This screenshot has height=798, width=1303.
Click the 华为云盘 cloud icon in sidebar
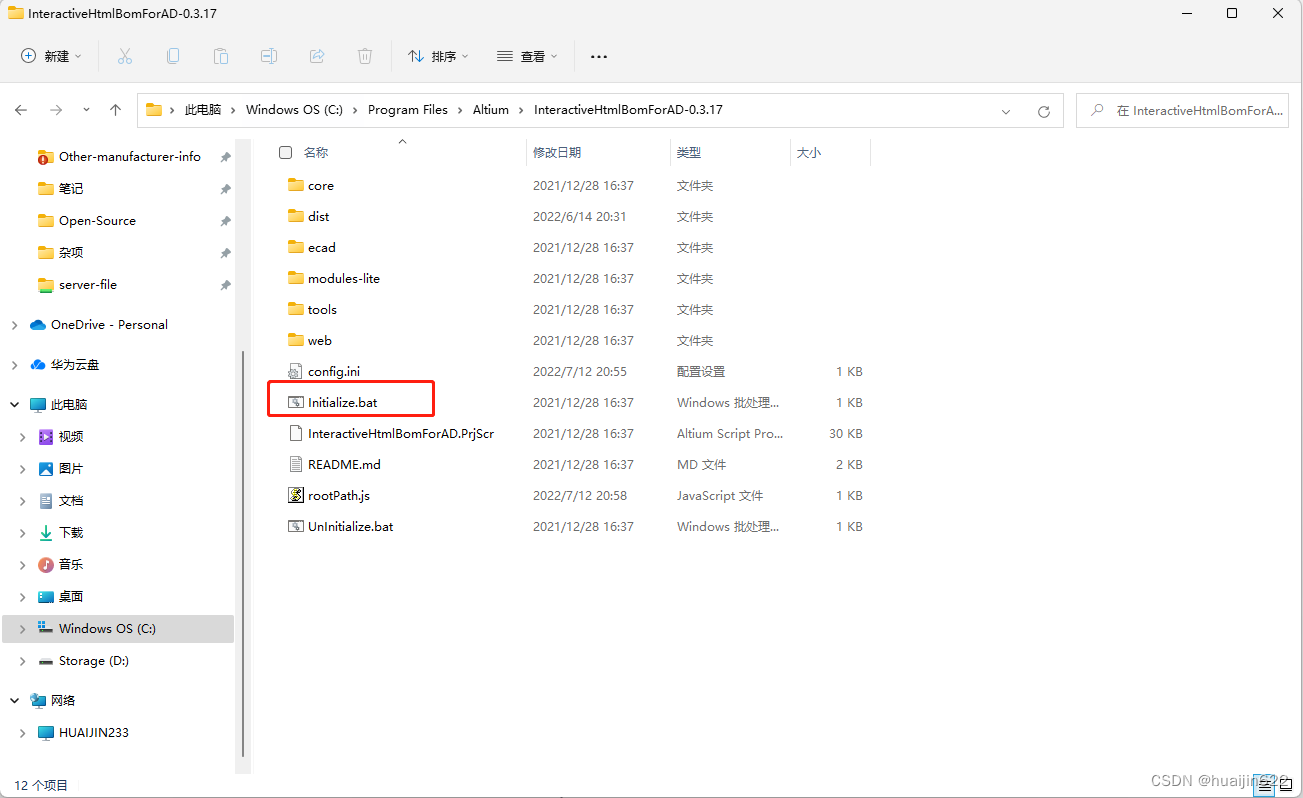pyautogui.click(x=38, y=365)
